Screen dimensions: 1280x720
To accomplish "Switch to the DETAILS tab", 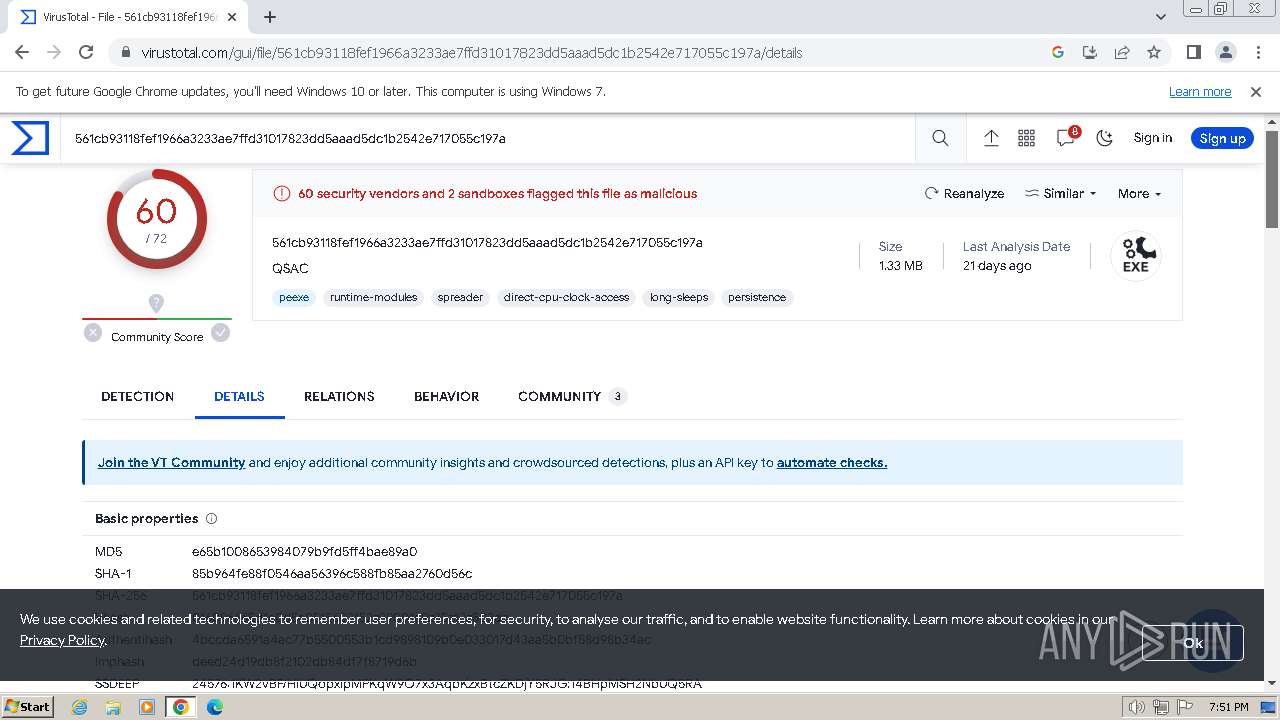I will point(239,397).
